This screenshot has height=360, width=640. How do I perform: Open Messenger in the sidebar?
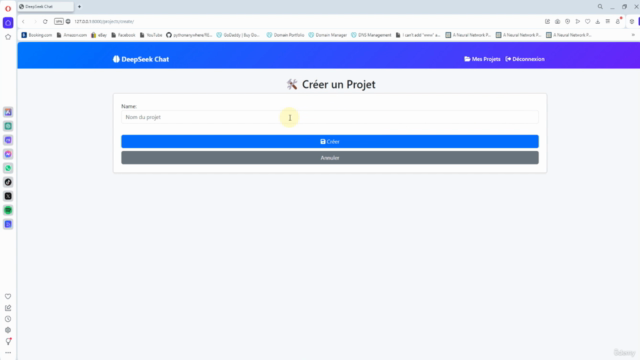[x=8, y=154]
